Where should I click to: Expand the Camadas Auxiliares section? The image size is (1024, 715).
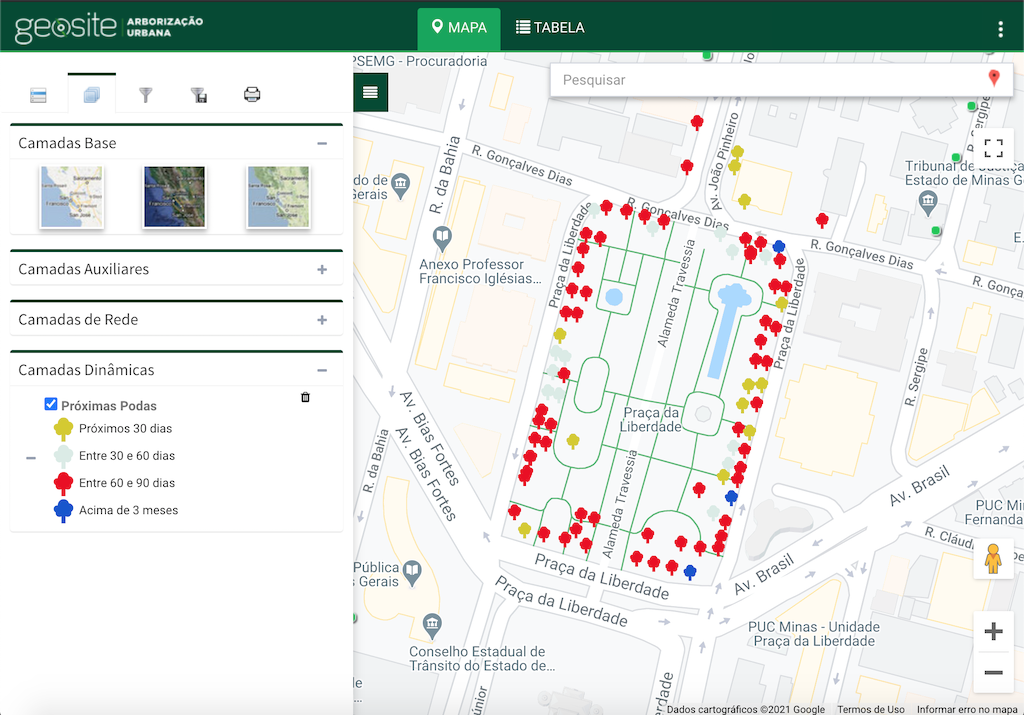(x=322, y=269)
